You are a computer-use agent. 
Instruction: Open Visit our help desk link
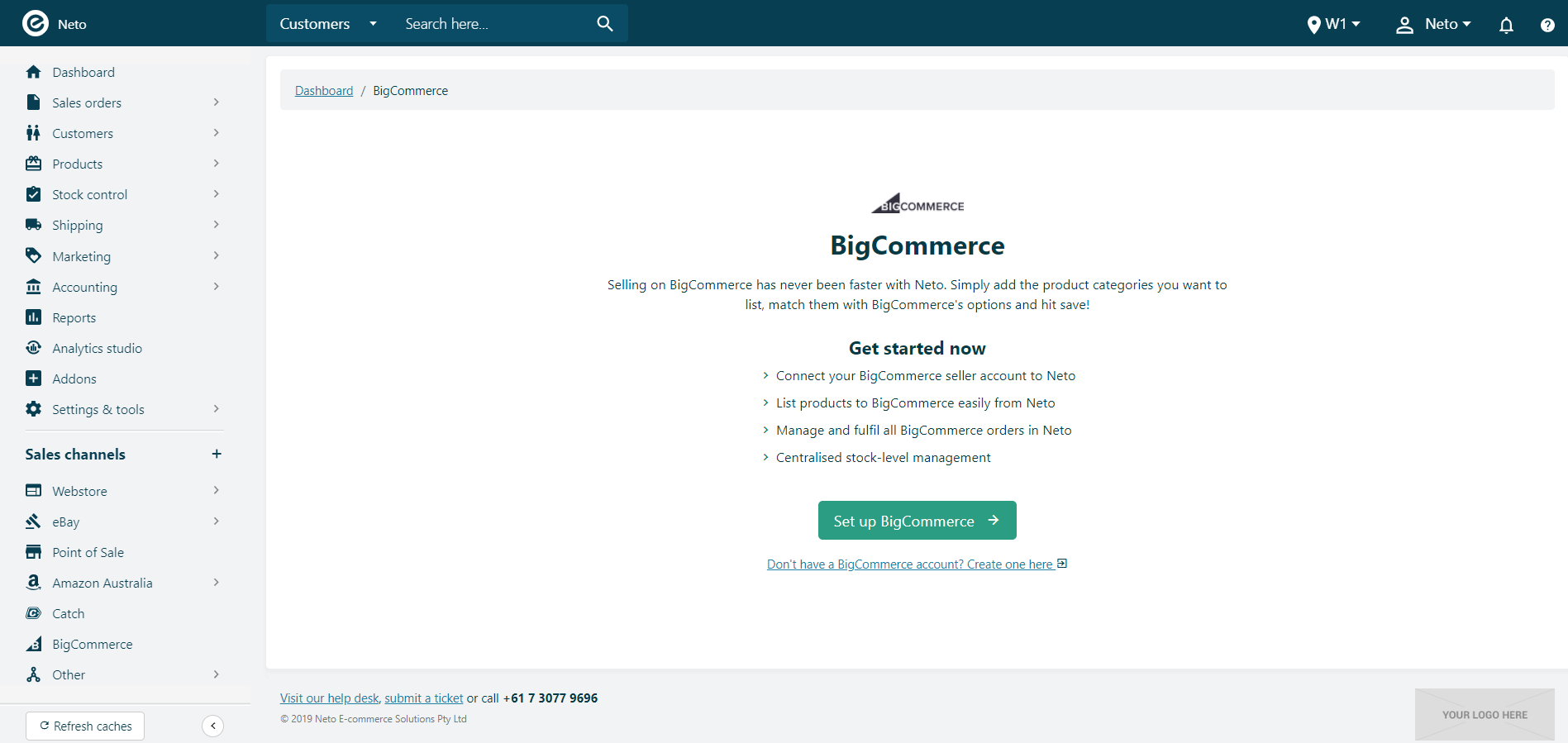pos(329,698)
